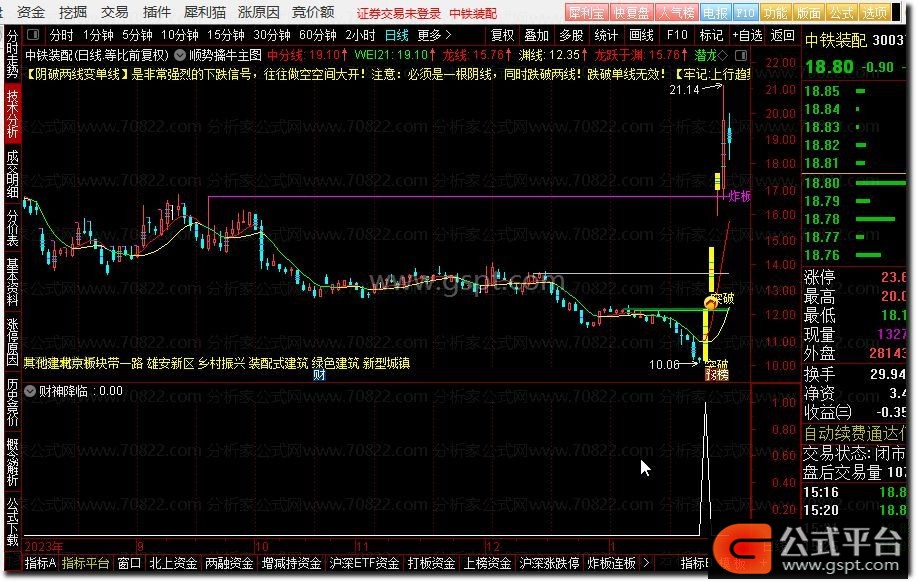The image size is (918, 582).
Task: Activate the 画线 drawing tool
Action: (x=641, y=35)
